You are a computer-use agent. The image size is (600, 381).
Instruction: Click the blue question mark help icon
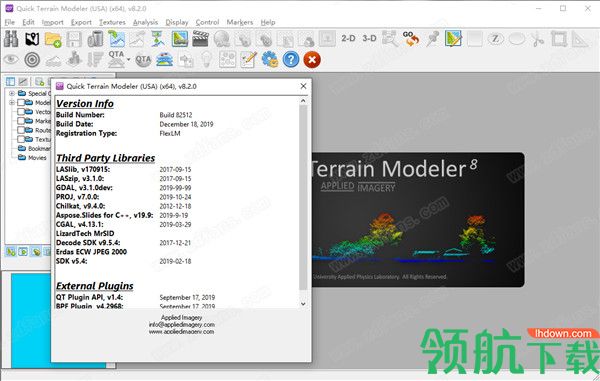291,60
